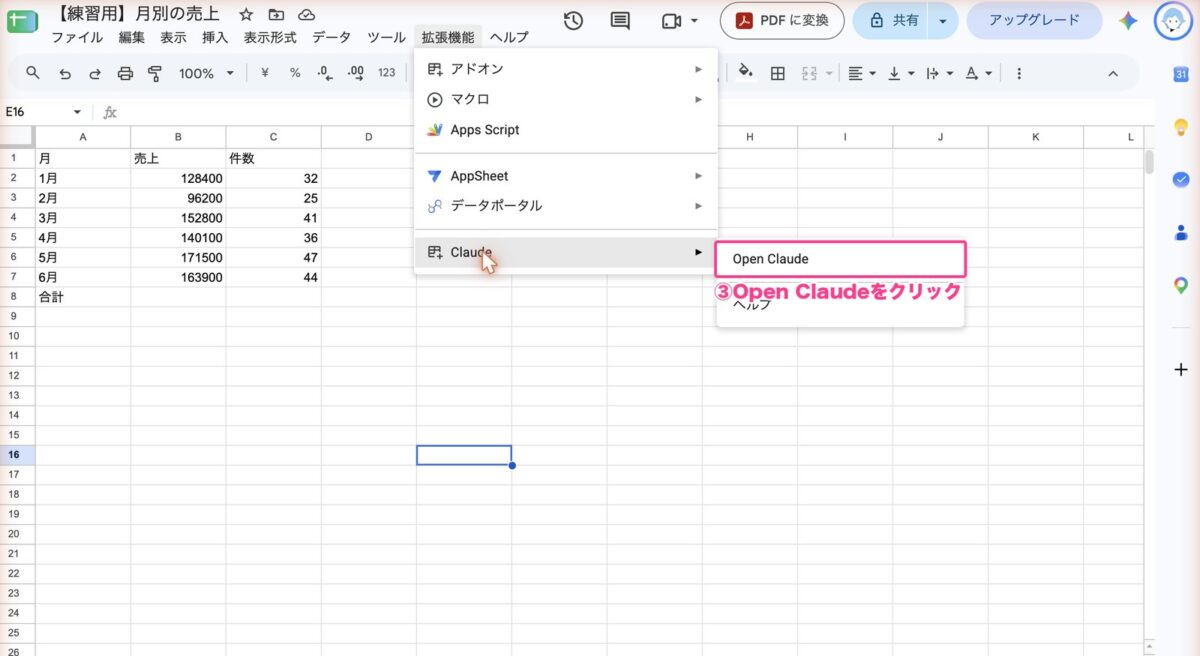Open Gemini sparkle icon
The height and width of the screenshot is (656, 1200).
tap(1128, 21)
